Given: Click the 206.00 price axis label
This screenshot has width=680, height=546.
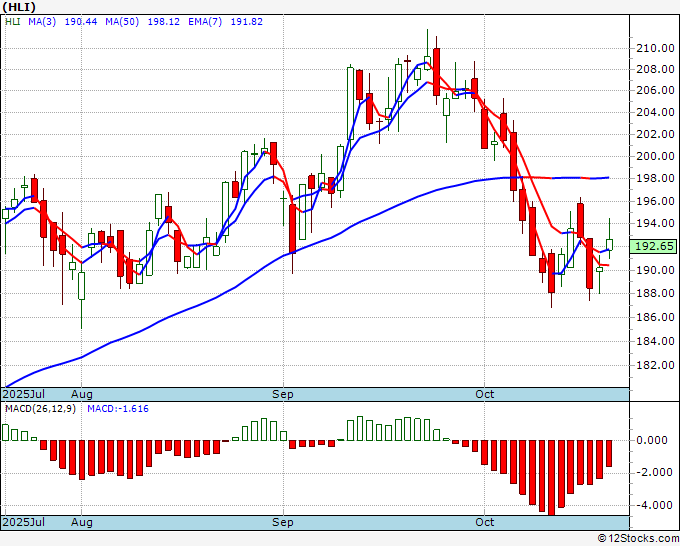Looking at the screenshot, I should [655, 90].
